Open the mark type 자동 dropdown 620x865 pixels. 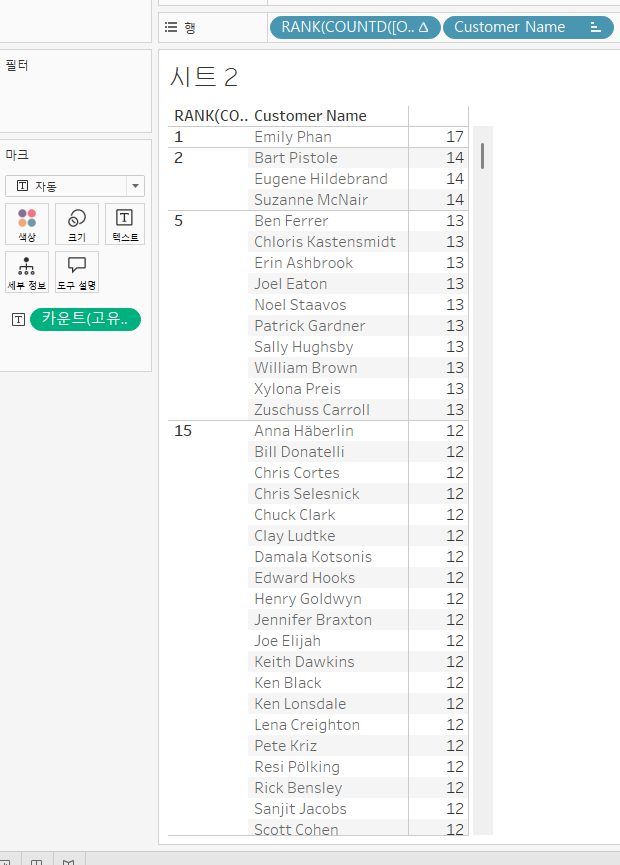coord(75,186)
